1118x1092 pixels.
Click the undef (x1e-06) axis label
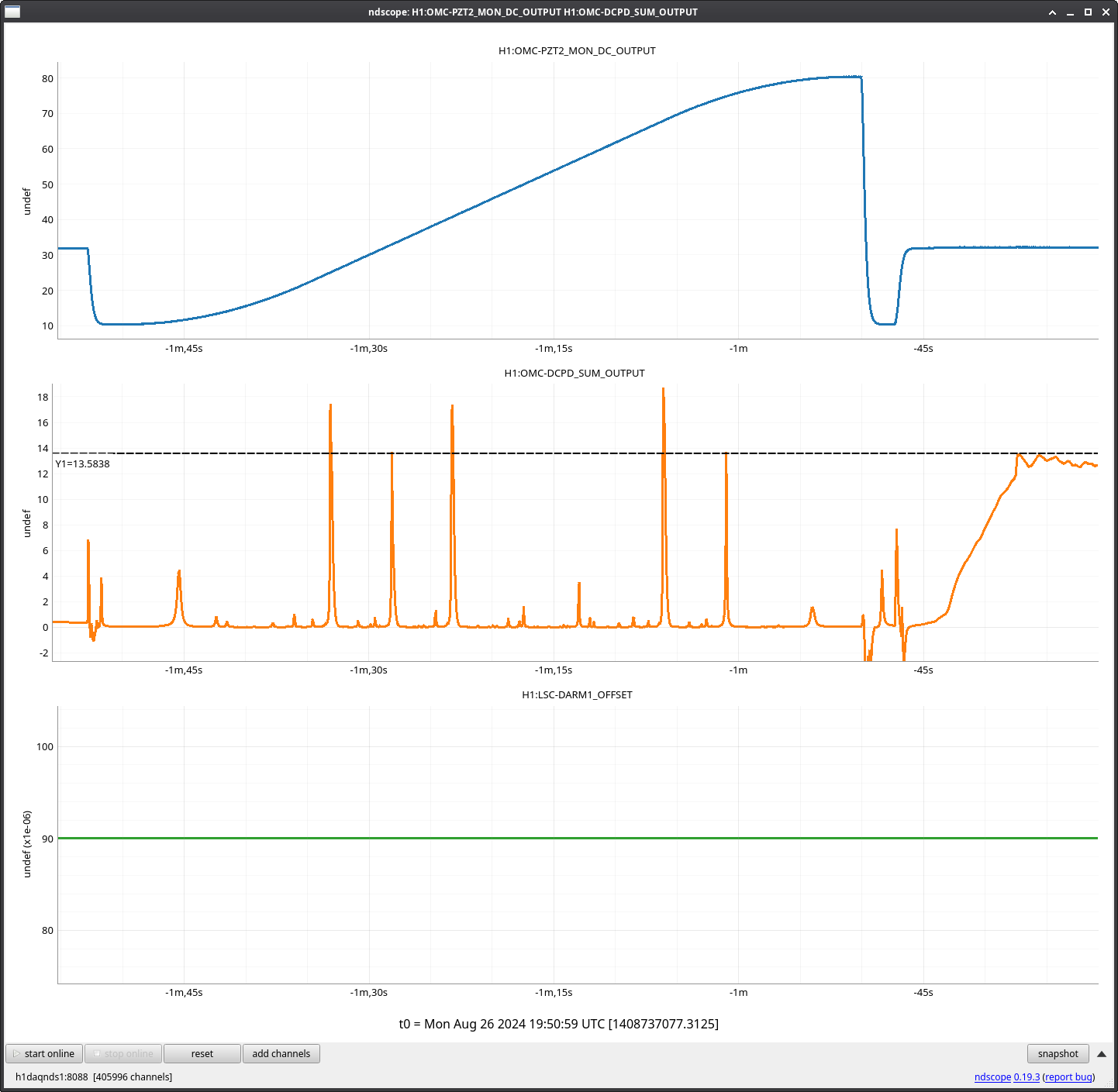[27, 844]
